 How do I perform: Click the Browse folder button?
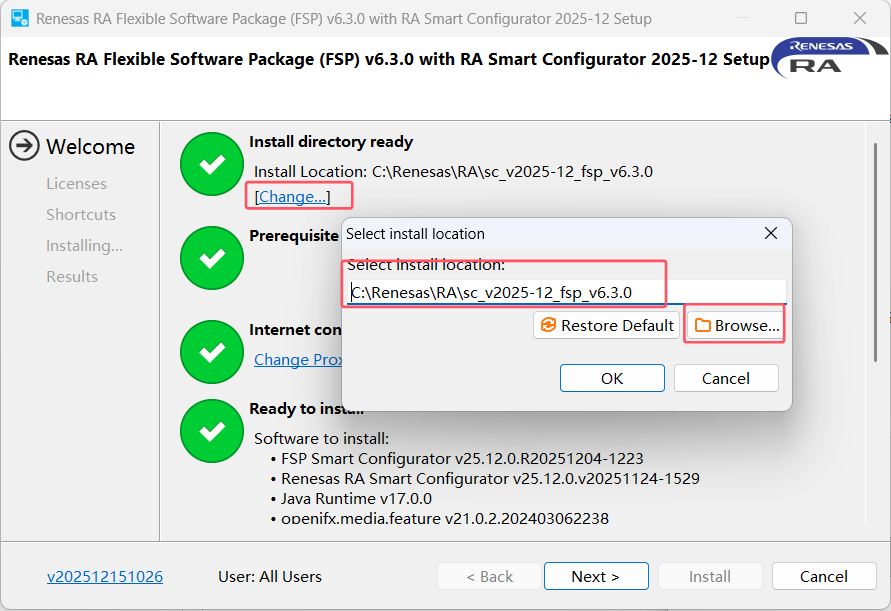(x=736, y=326)
